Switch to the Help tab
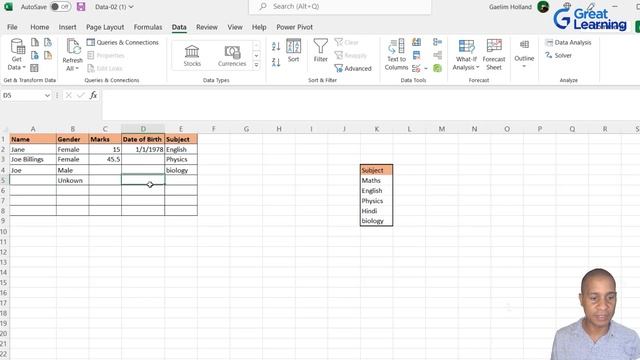 coord(259,27)
